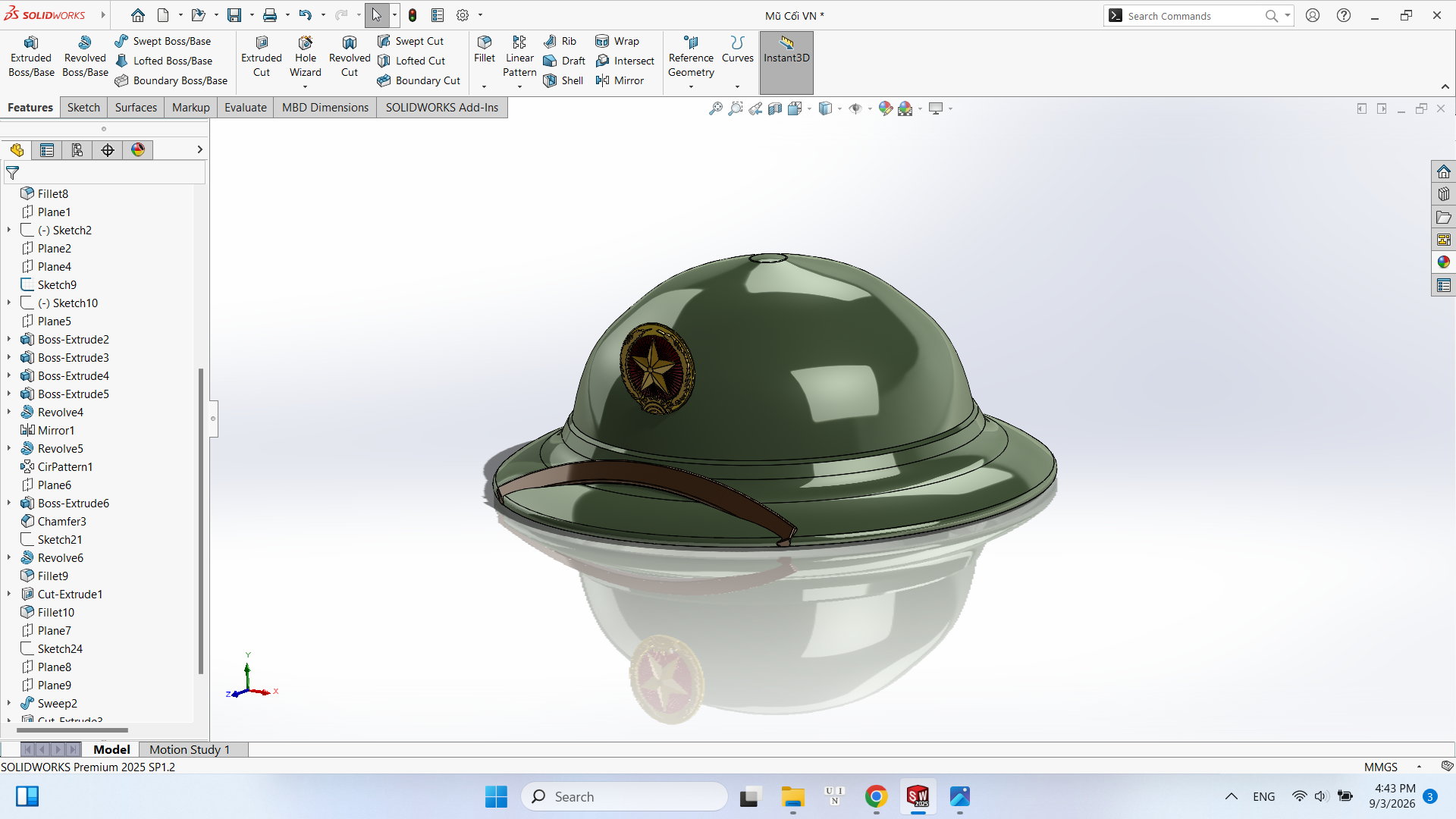Expand the Revolve4 feature node

click(9, 412)
